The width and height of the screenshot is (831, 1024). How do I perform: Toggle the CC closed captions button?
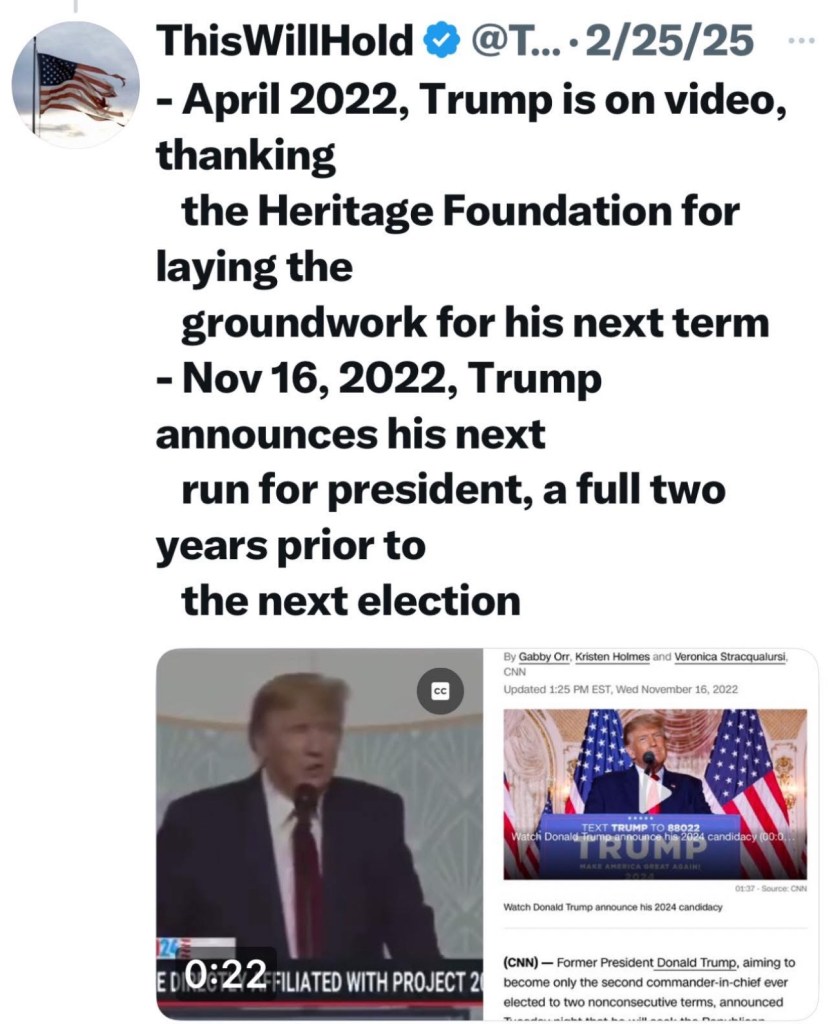[441, 690]
